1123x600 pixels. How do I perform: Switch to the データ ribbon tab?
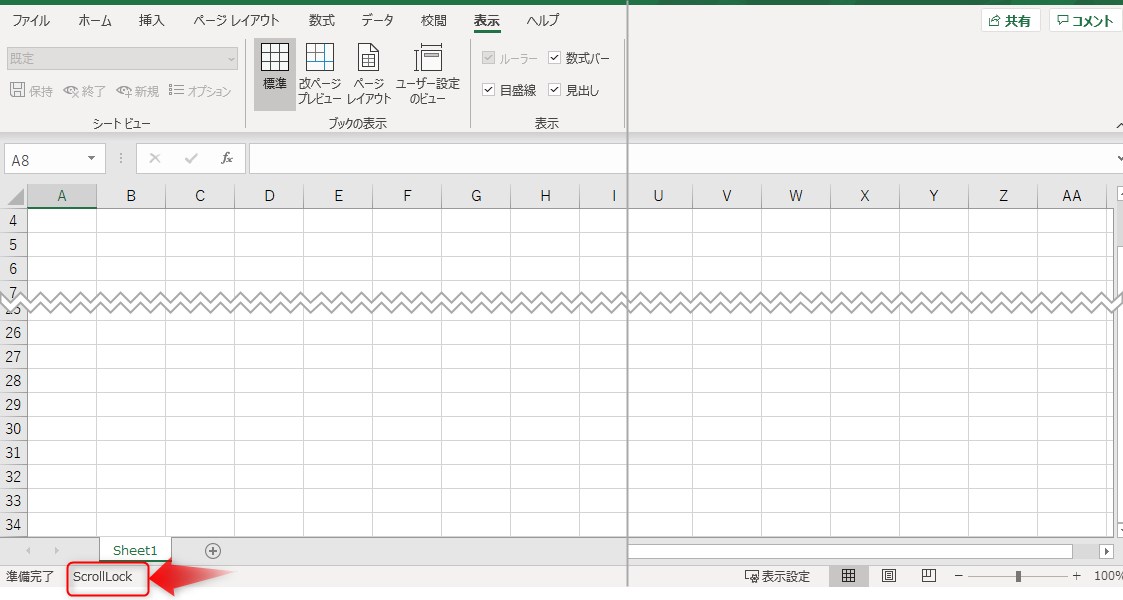378,19
